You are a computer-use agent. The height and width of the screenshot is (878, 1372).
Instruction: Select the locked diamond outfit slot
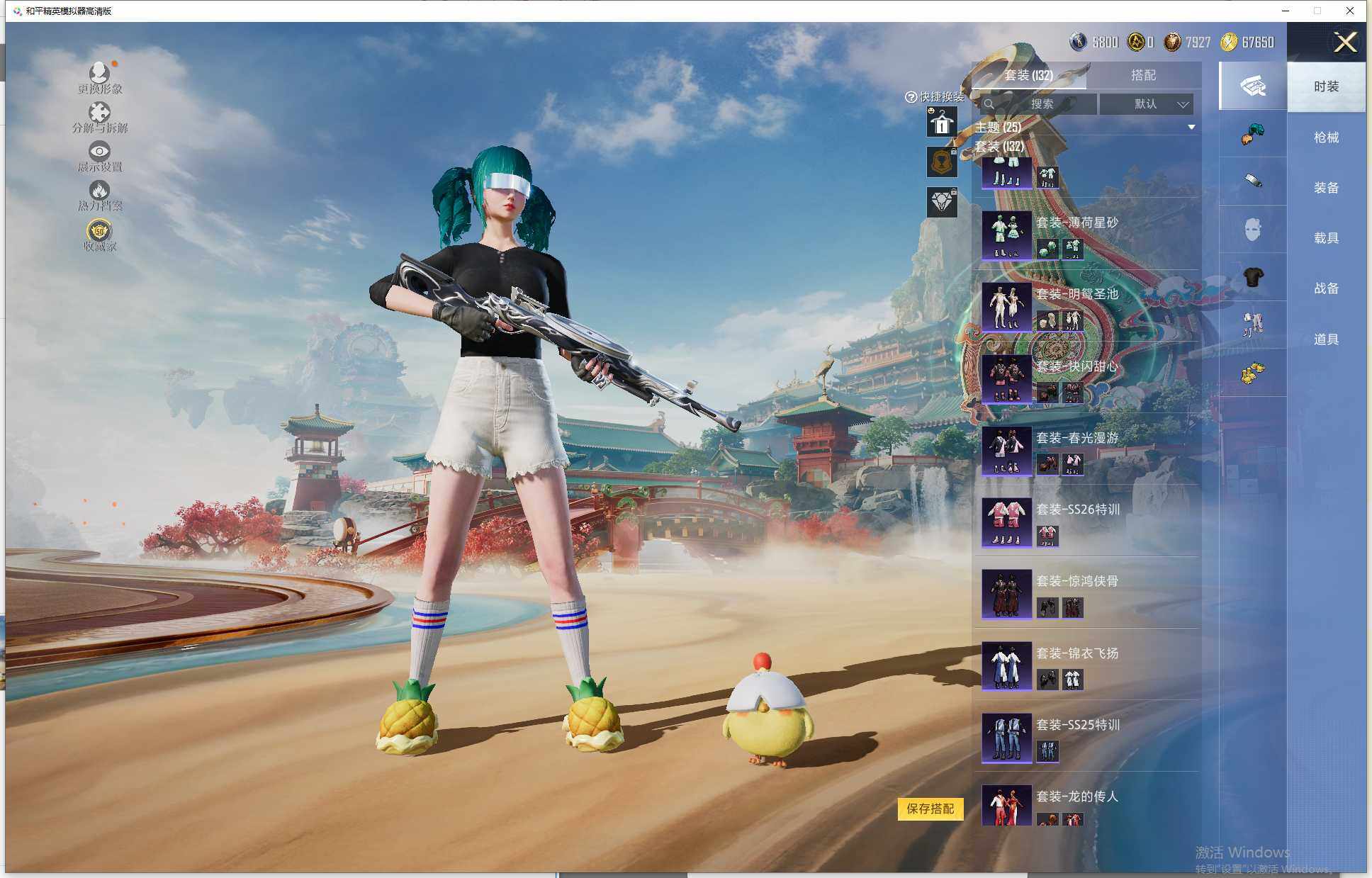click(942, 203)
